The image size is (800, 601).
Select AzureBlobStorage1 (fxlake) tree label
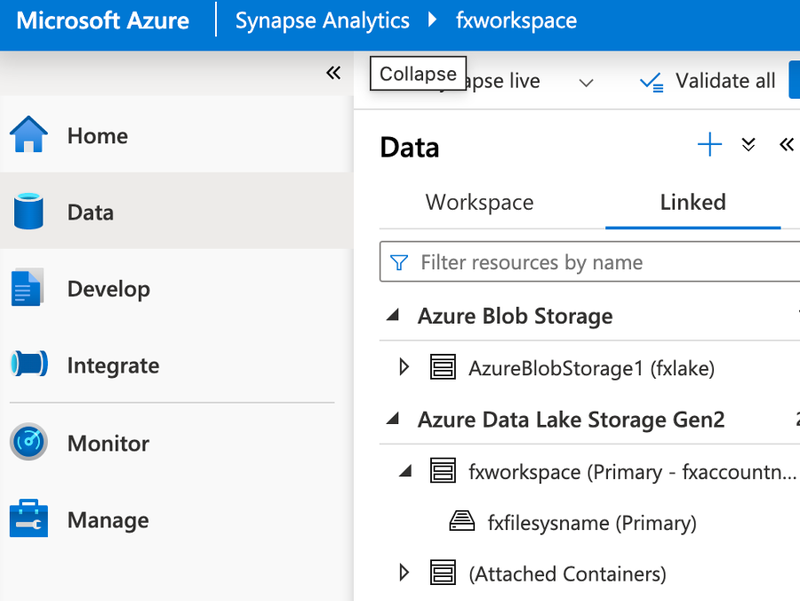(x=591, y=368)
